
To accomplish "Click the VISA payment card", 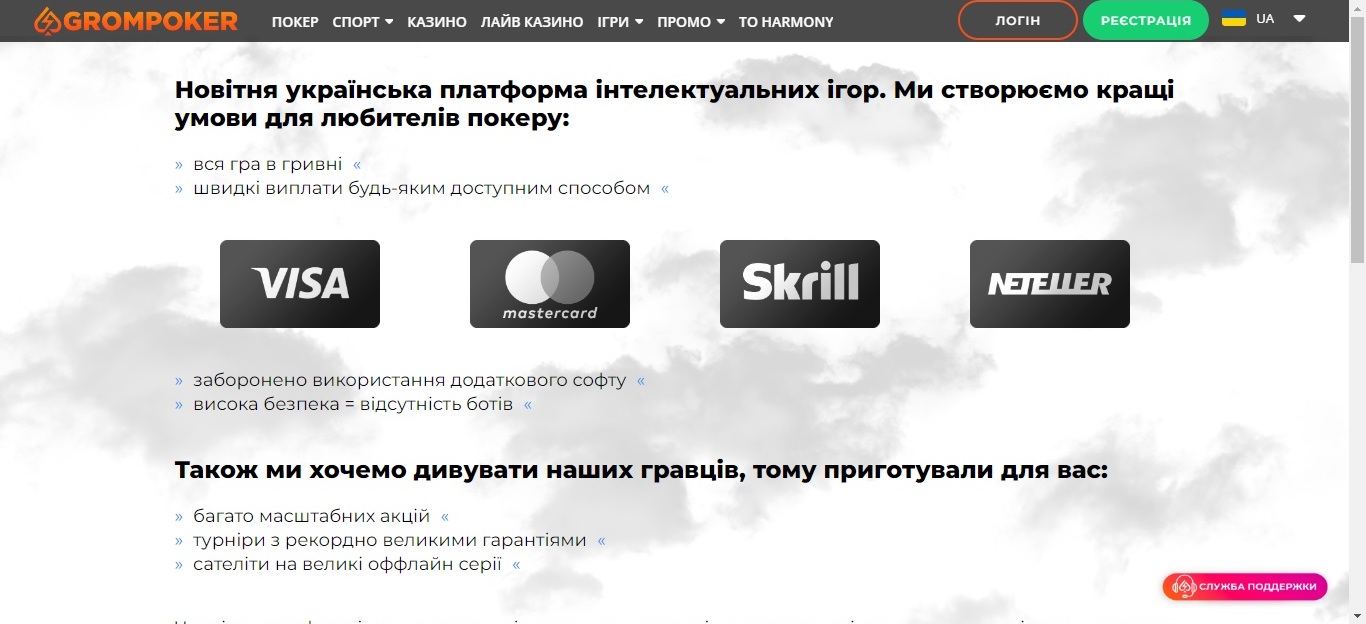I will [x=300, y=284].
